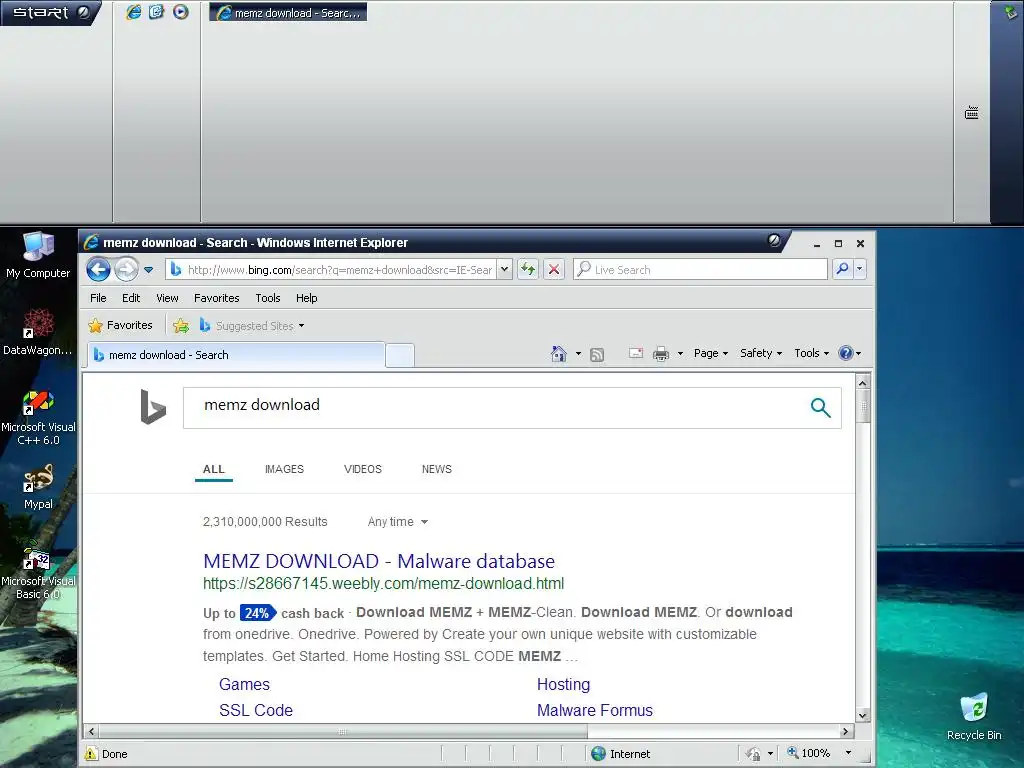Select the ALL results tab

[214, 469]
